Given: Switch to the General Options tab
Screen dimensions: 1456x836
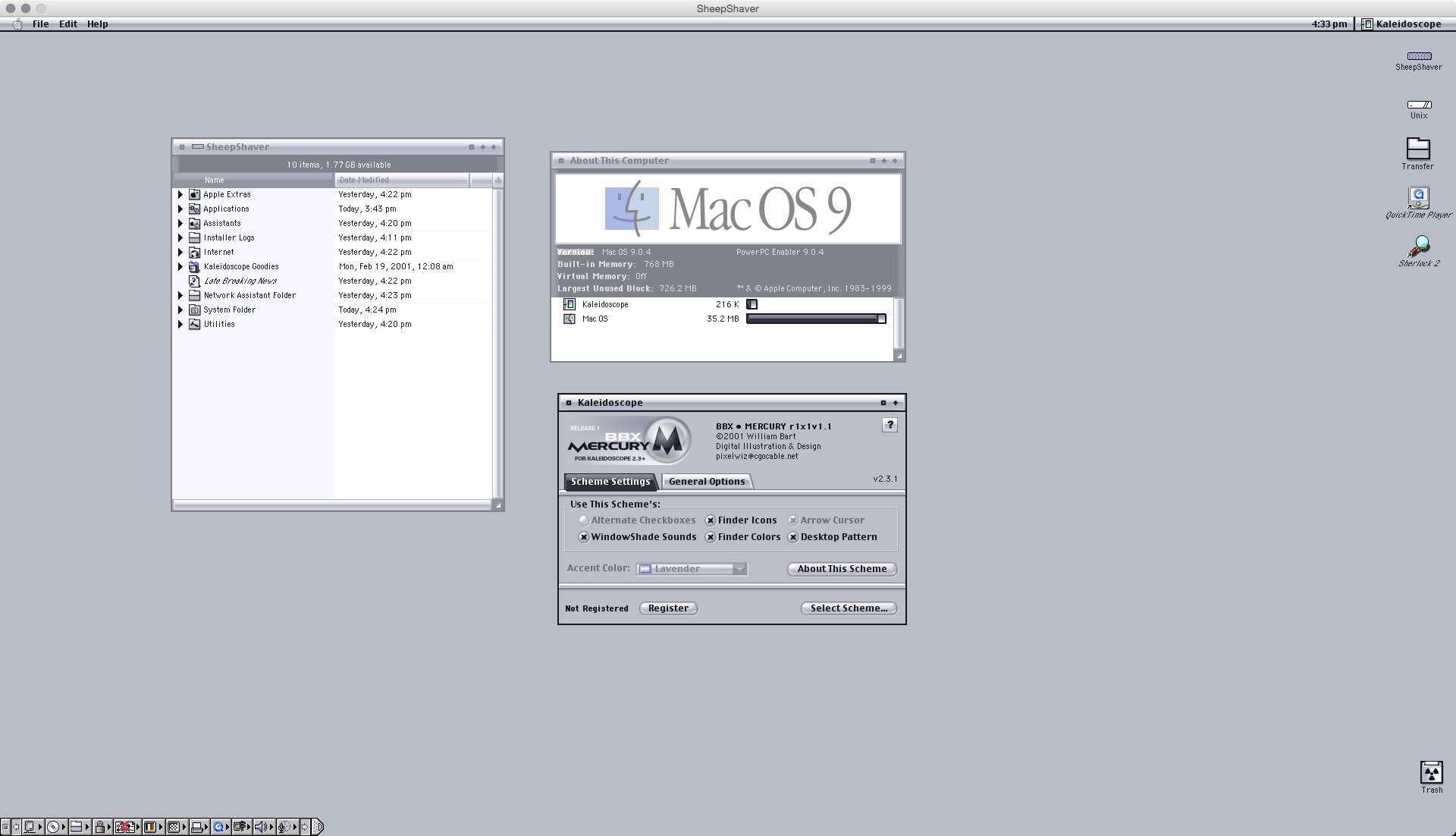Looking at the screenshot, I should (x=707, y=482).
